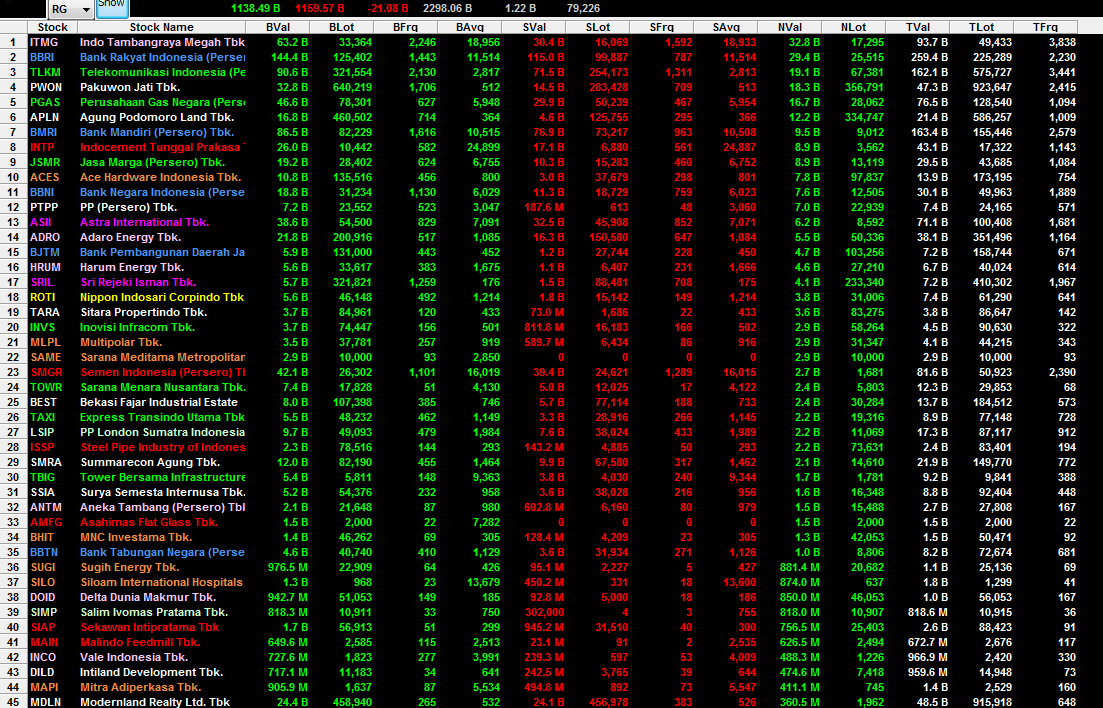Click 'Siloam International Hospitals' name
The width and height of the screenshot is (1103, 708).
(x=162, y=582)
